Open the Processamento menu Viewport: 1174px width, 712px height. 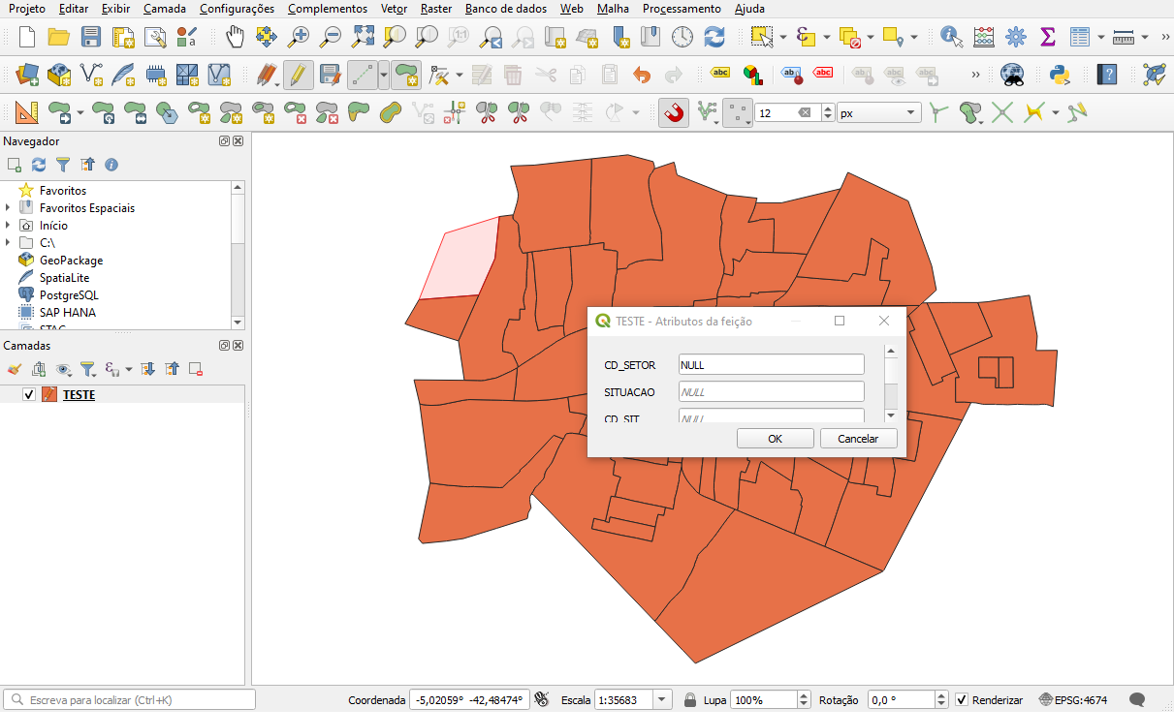(x=681, y=9)
